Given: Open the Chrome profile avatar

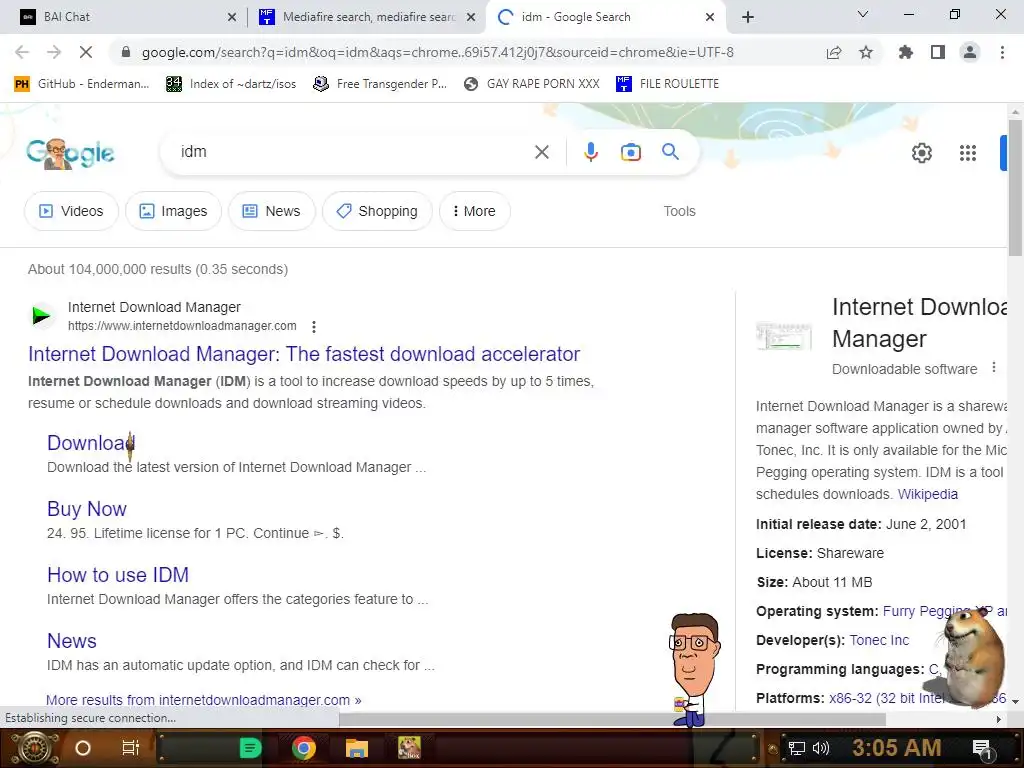Looking at the screenshot, I should (x=970, y=52).
